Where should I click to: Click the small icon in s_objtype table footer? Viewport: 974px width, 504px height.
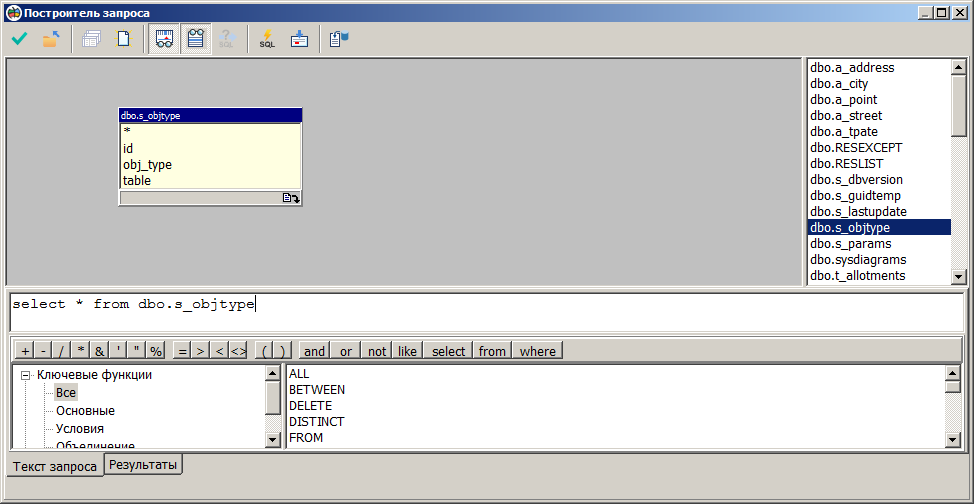[291, 198]
